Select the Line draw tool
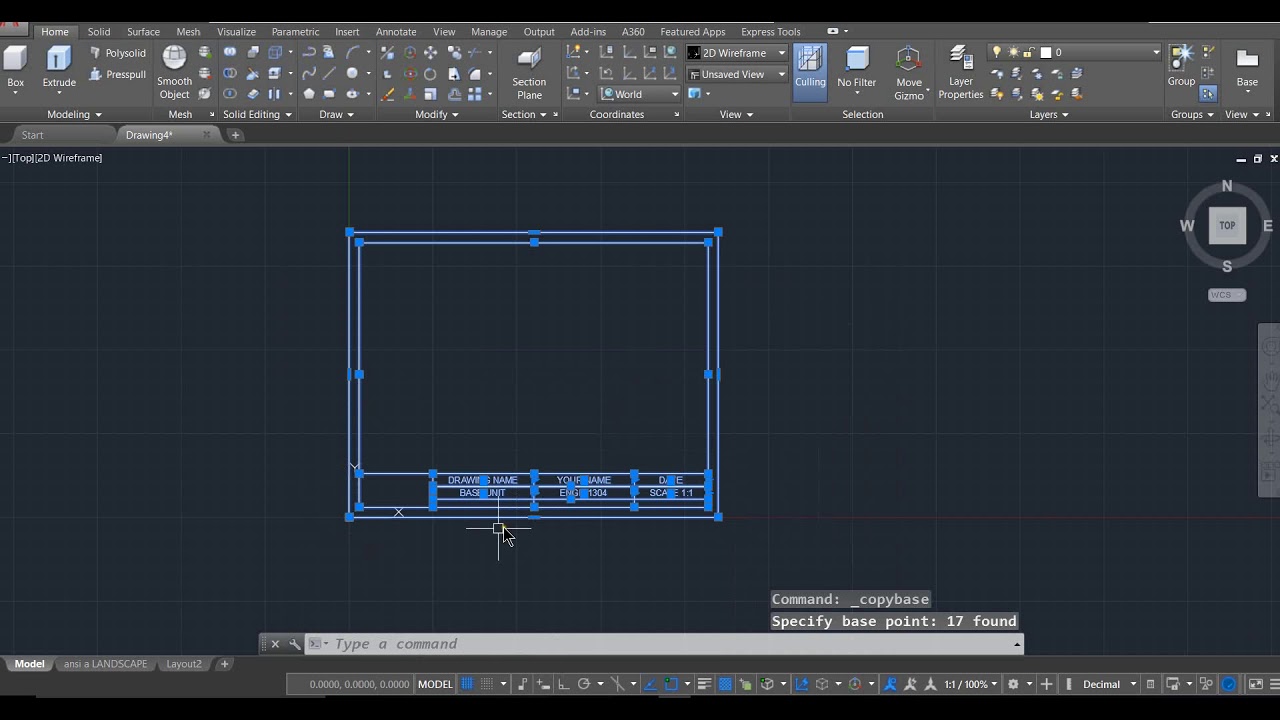This screenshot has height=720, width=1280. 329,74
